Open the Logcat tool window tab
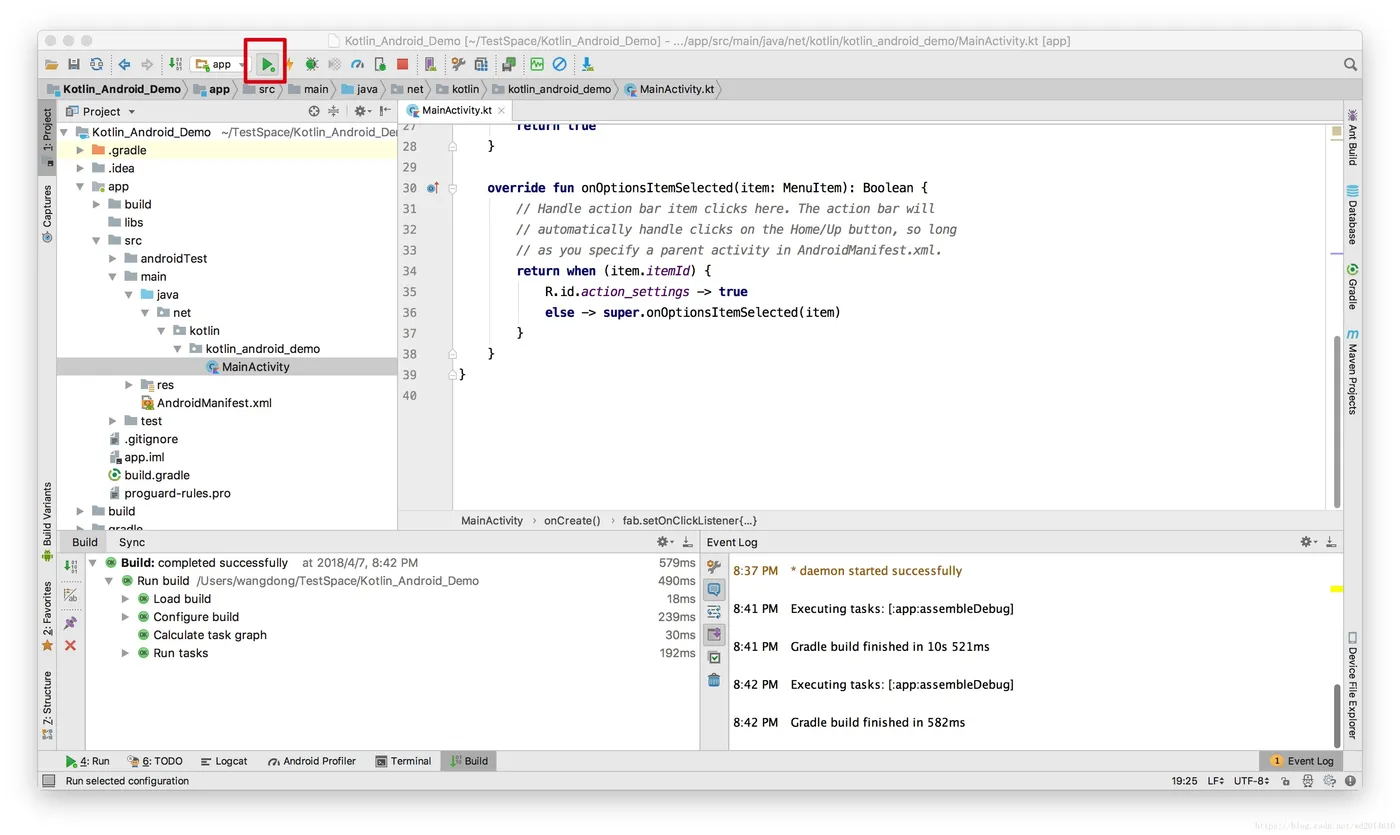This screenshot has width=1400, height=835. pos(224,761)
